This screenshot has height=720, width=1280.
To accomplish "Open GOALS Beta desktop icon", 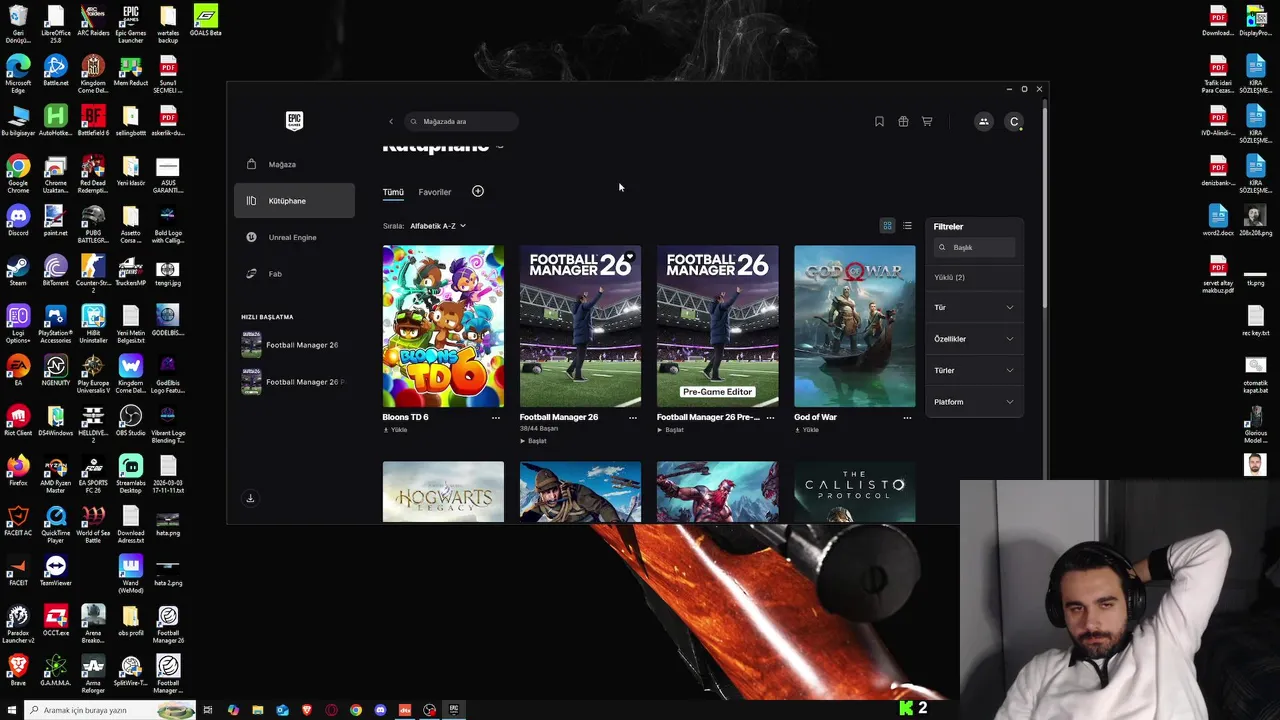I will pyautogui.click(x=205, y=22).
